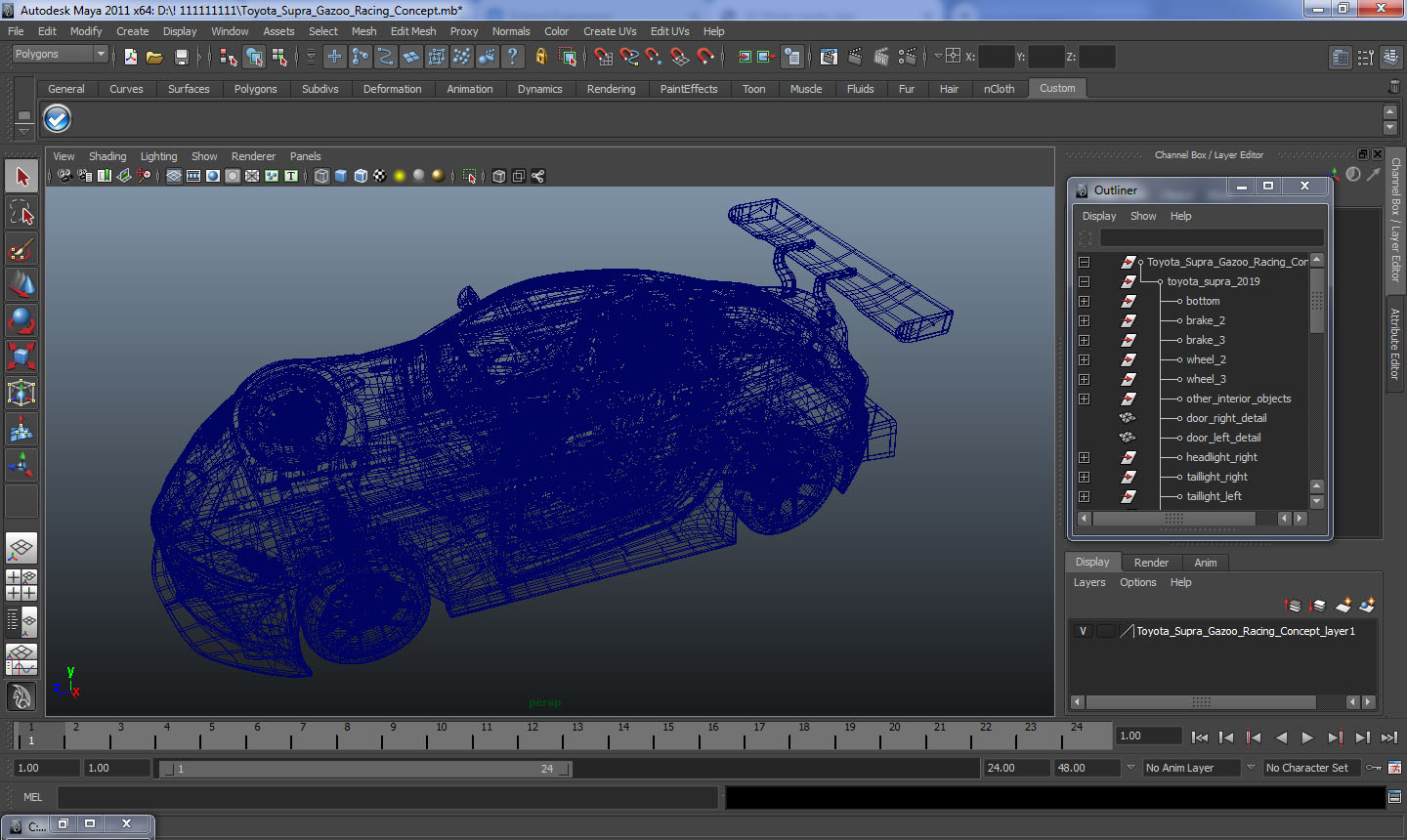The image size is (1407, 840).
Task: Pick the Soft Modification tool
Action: (x=21, y=429)
